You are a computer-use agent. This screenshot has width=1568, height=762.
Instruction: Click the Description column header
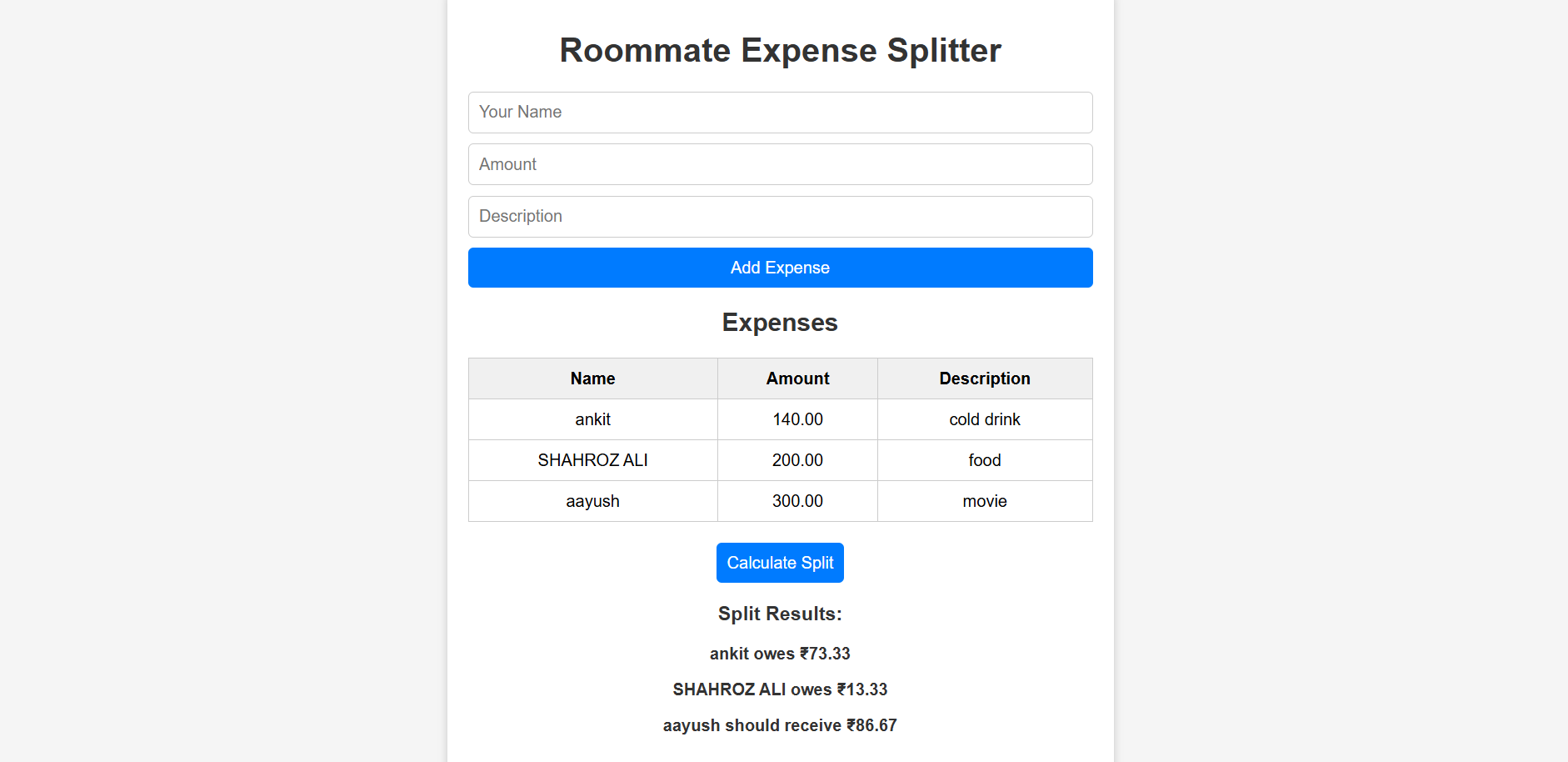[x=984, y=378]
